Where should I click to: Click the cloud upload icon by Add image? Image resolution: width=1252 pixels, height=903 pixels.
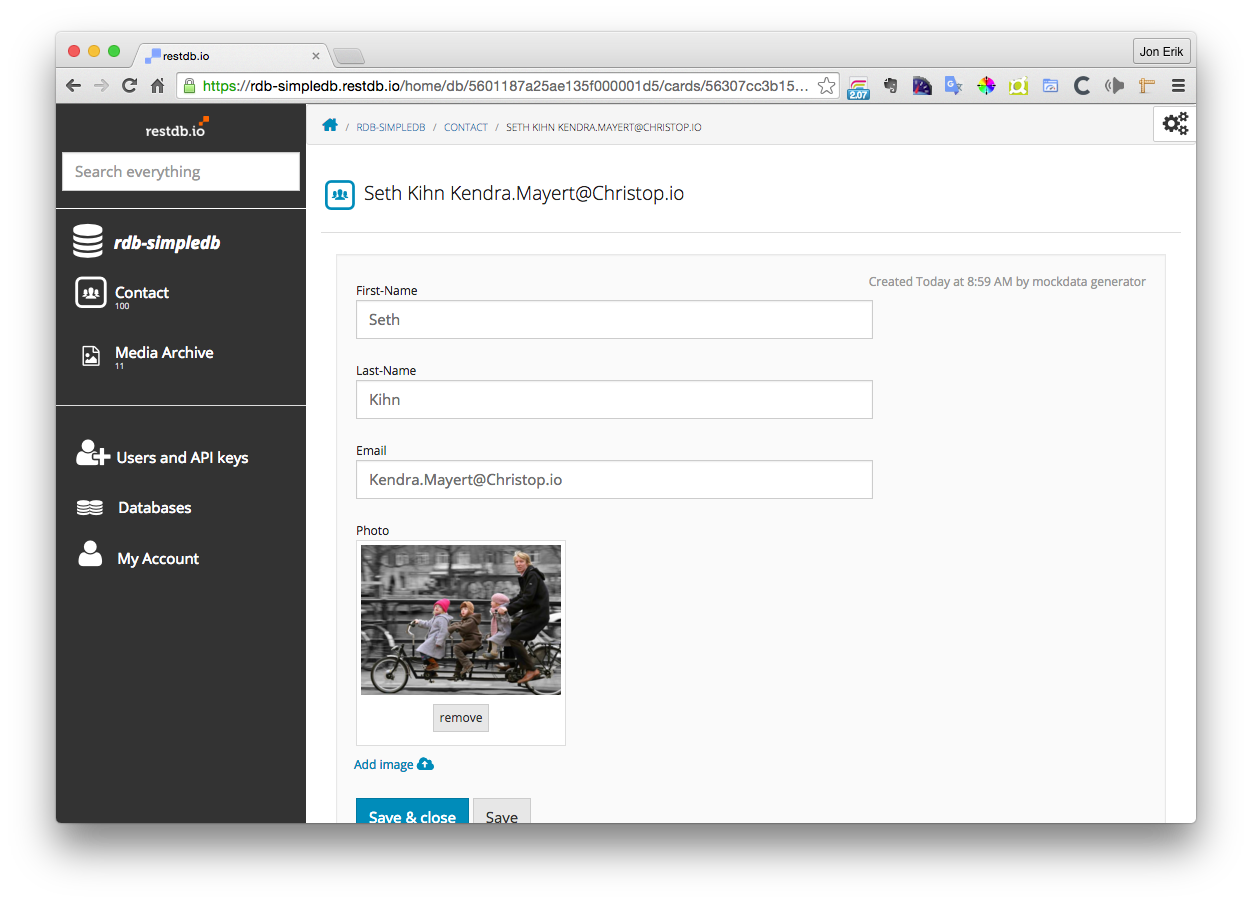point(426,764)
